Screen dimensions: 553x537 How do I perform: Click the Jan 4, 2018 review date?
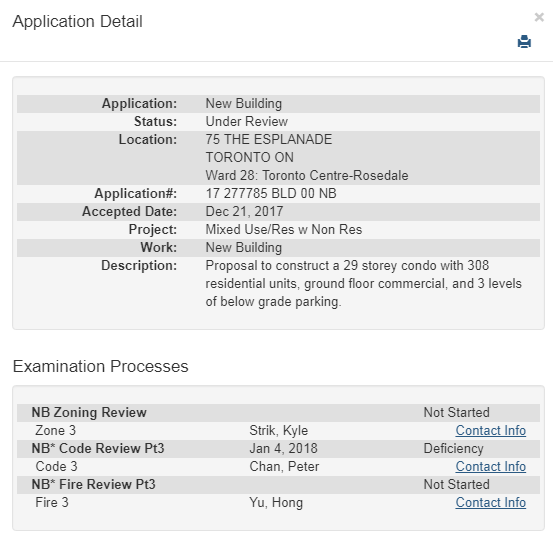(x=284, y=448)
